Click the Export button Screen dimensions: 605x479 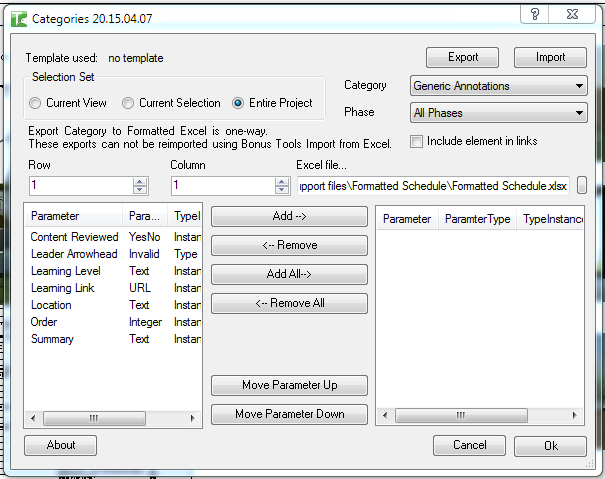point(462,58)
